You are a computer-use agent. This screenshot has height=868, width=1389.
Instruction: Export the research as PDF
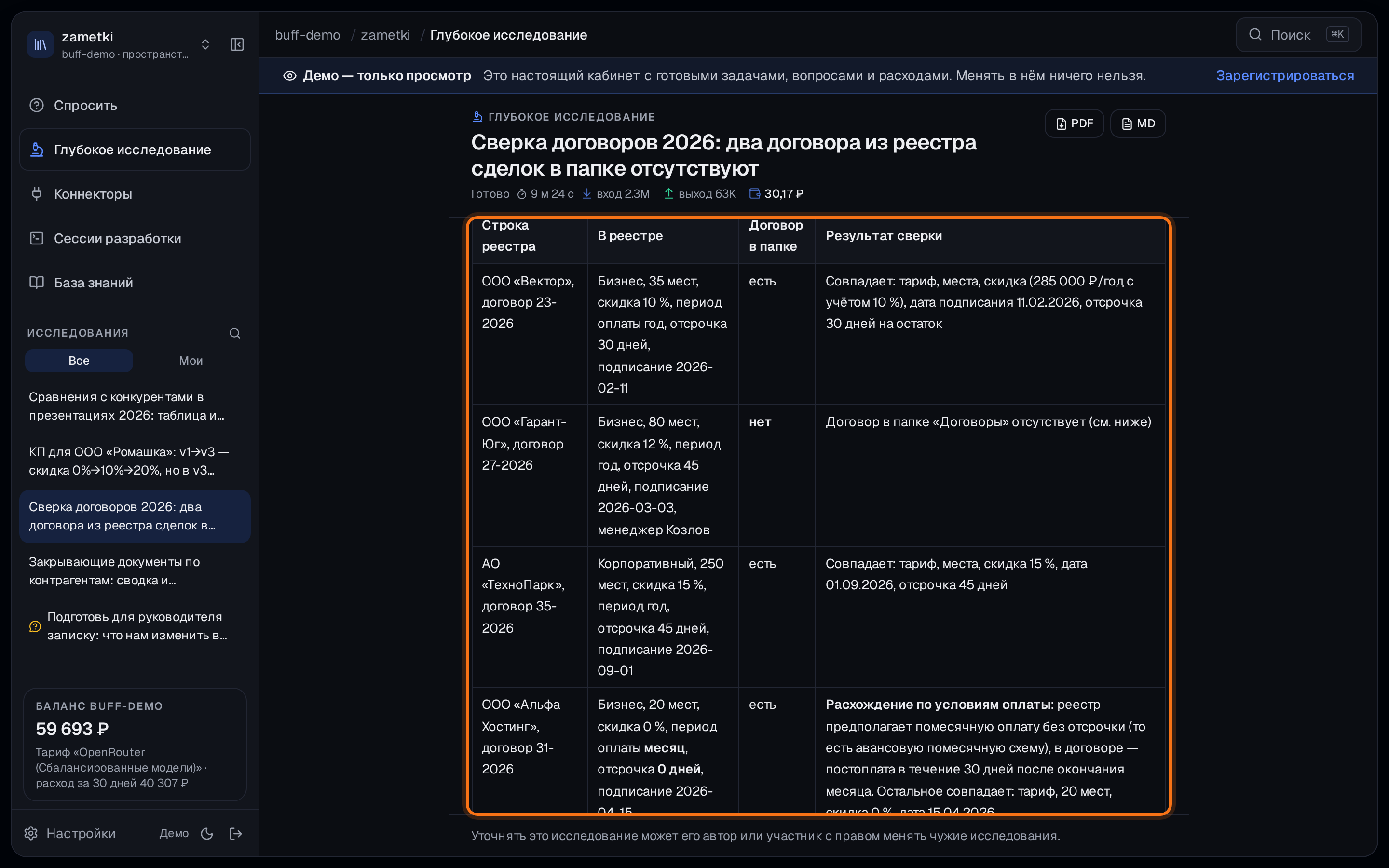click(x=1075, y=123)
